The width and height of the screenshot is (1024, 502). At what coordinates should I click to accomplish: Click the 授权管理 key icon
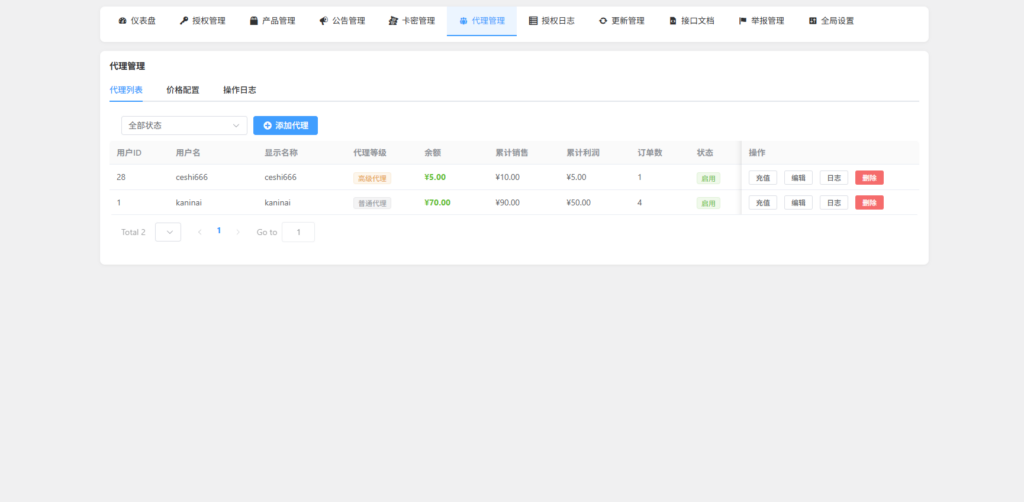(x=184, y=21)
